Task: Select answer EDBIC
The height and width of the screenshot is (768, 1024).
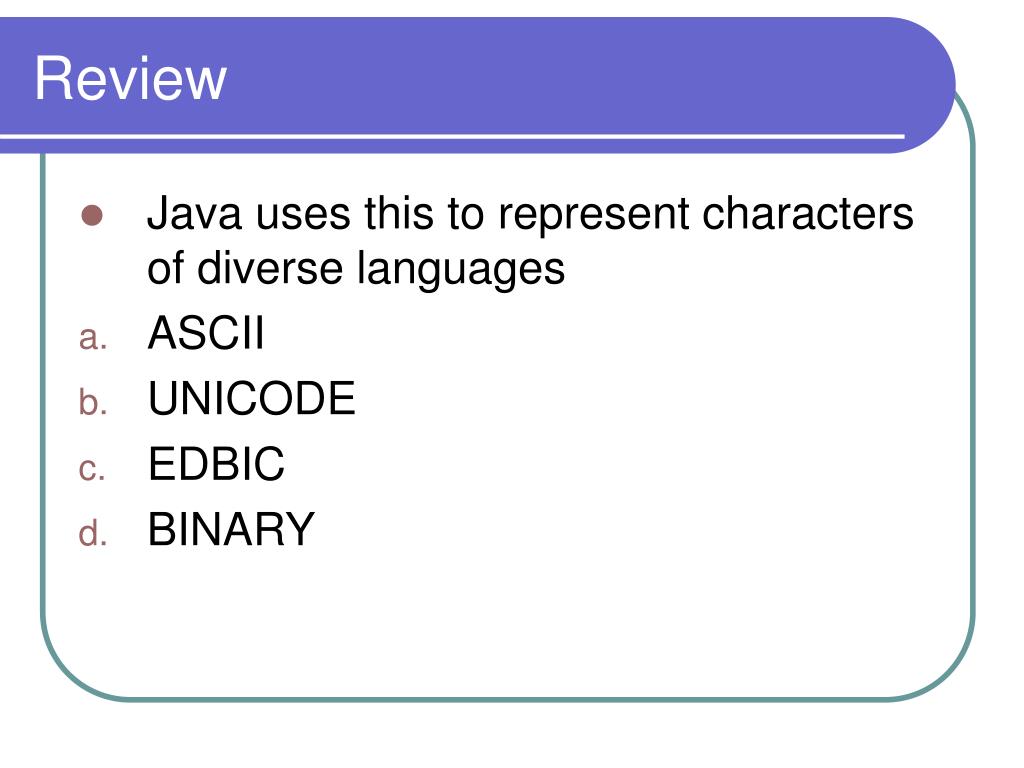Action: 216,464
